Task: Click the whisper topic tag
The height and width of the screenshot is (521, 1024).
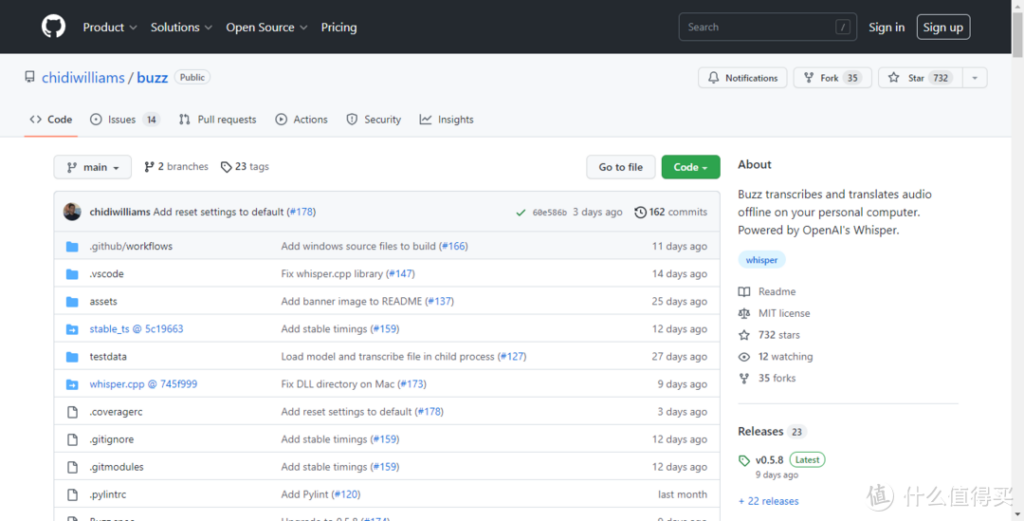Action: [x=762, y=260]
